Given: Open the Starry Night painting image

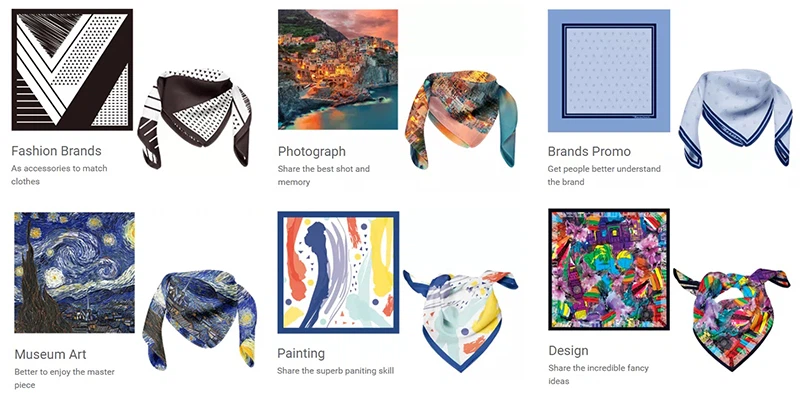Looking at the screenshot, I should (x=74, y=272).
